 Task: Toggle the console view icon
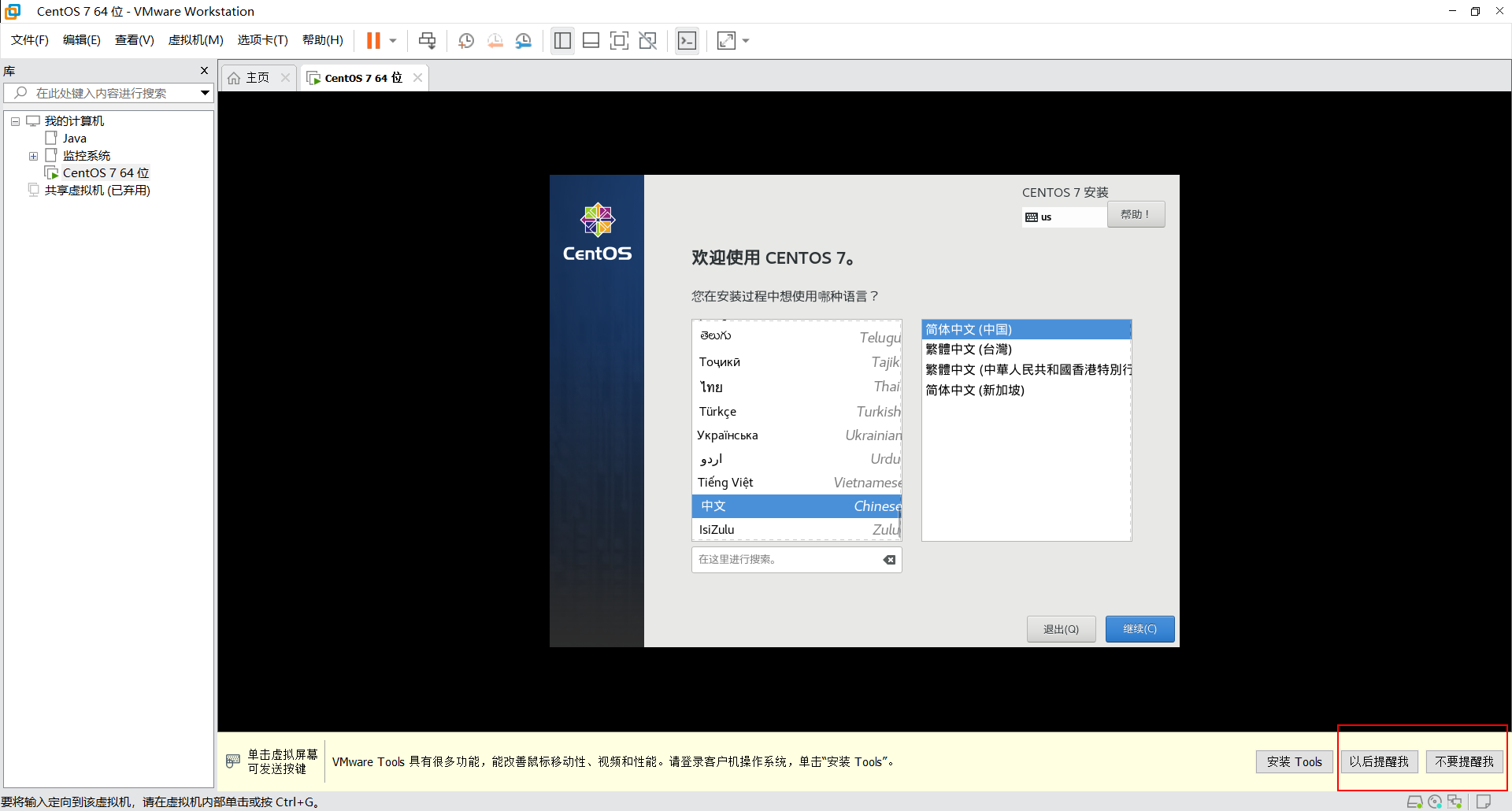[687, 40]
